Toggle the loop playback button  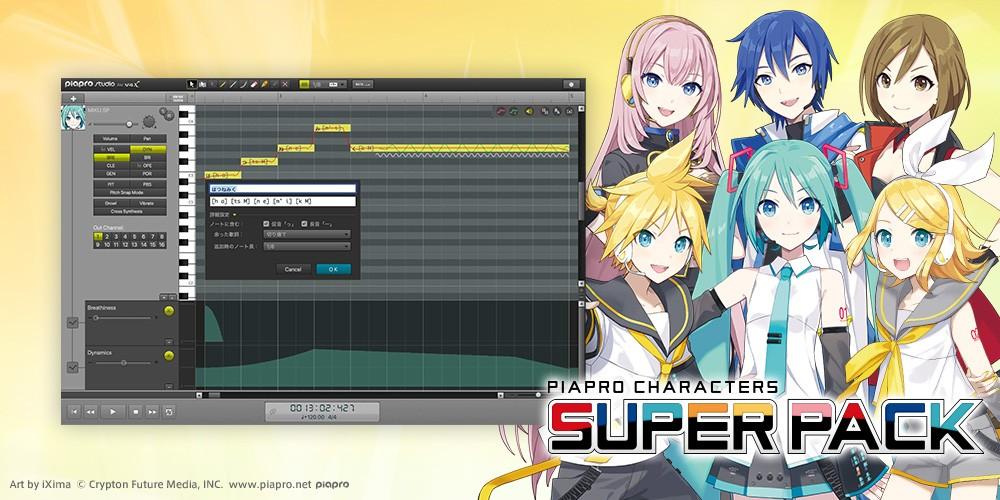169,411
